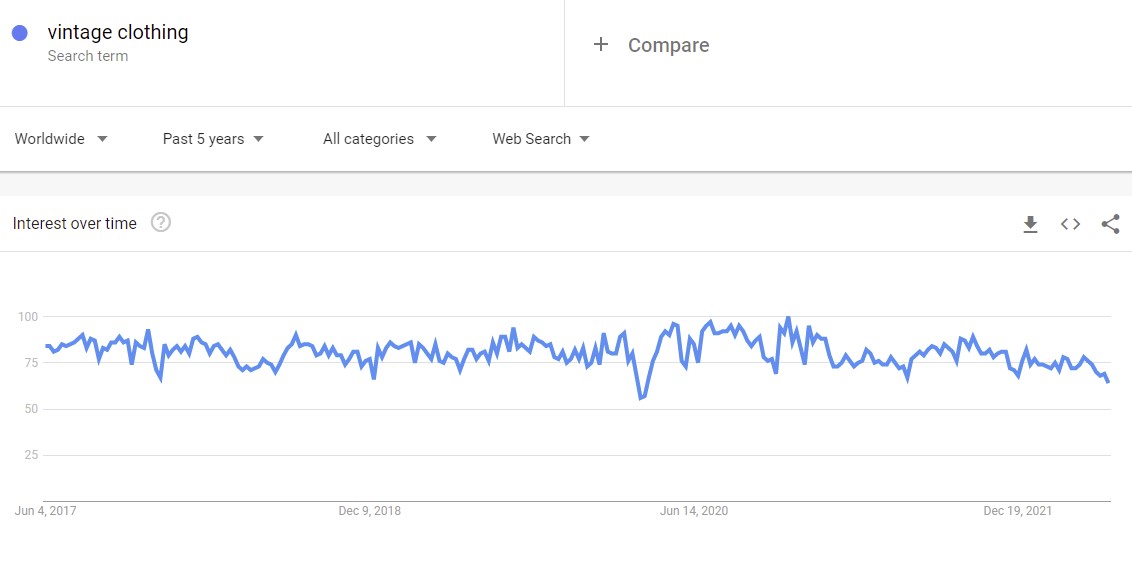
Task: Select the Jun 4, 2017 axis label
Action: point(46,511)
